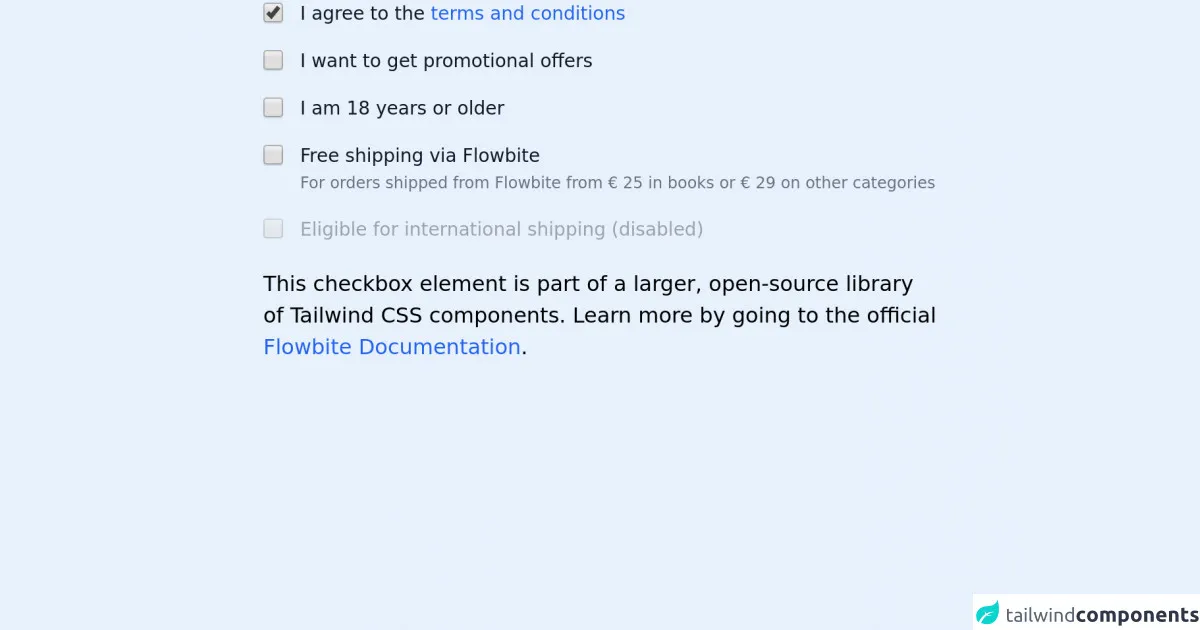The image size is (1200, 630).
Task: Click the tailwindcomponents leaf logo icon
Action: 988,613
